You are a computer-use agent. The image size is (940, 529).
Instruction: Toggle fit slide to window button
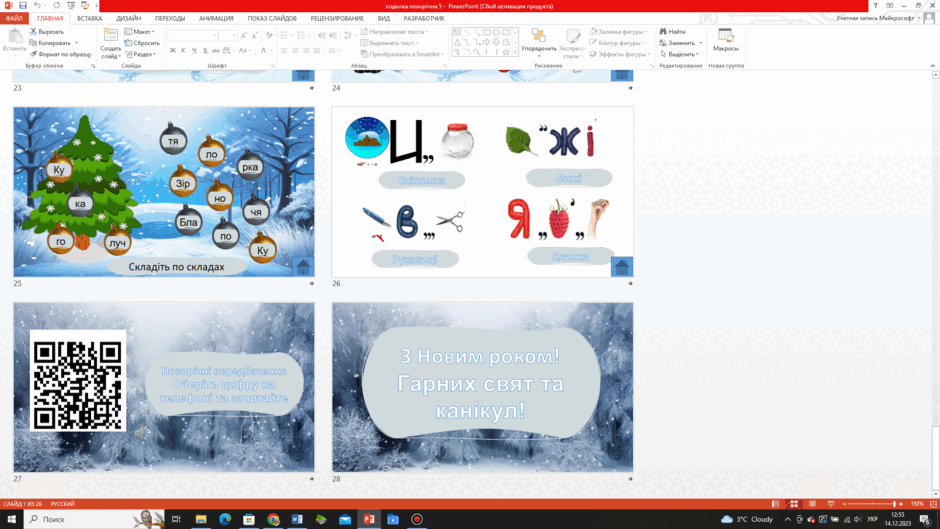(933, 504)
